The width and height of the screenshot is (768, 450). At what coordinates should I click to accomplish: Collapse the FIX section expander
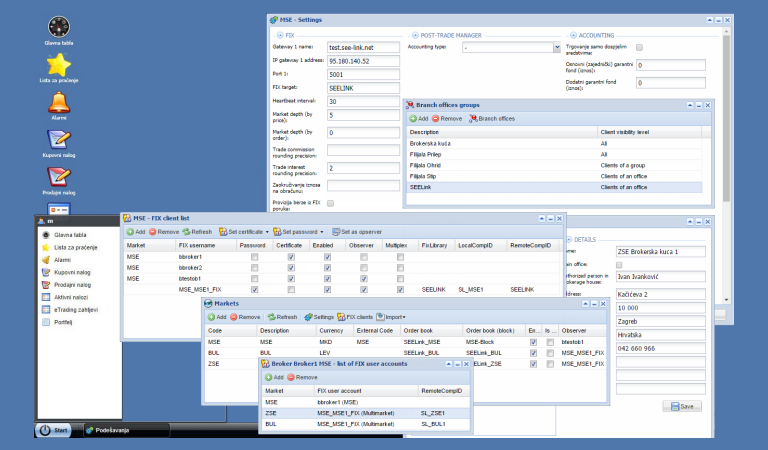click(280, 35)
